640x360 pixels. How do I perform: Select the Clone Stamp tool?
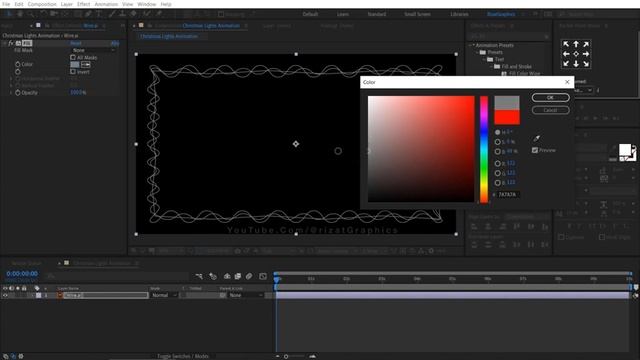point(122,14)
